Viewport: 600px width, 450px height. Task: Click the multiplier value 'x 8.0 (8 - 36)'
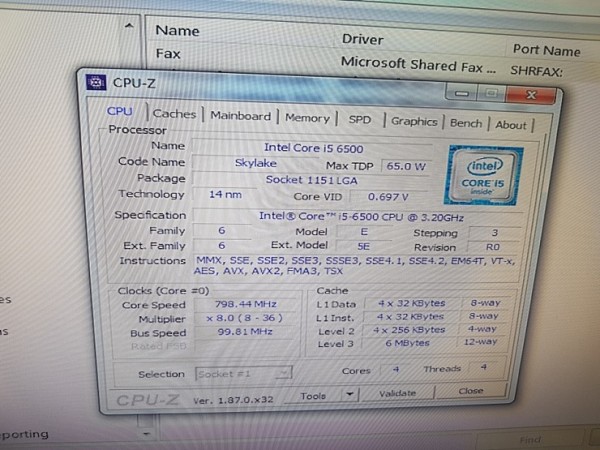pyautogui.click(x=245, y=318)
